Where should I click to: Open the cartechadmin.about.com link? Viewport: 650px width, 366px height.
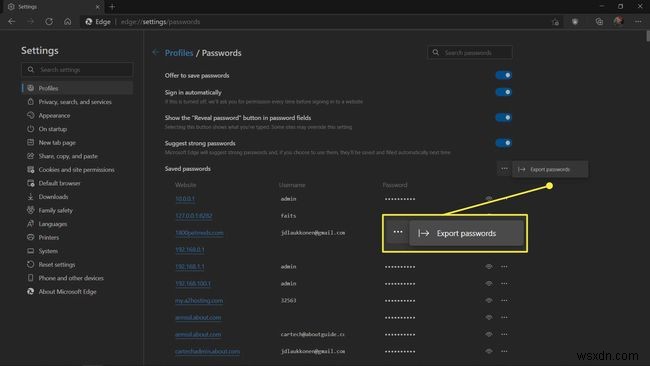[207, 351]
